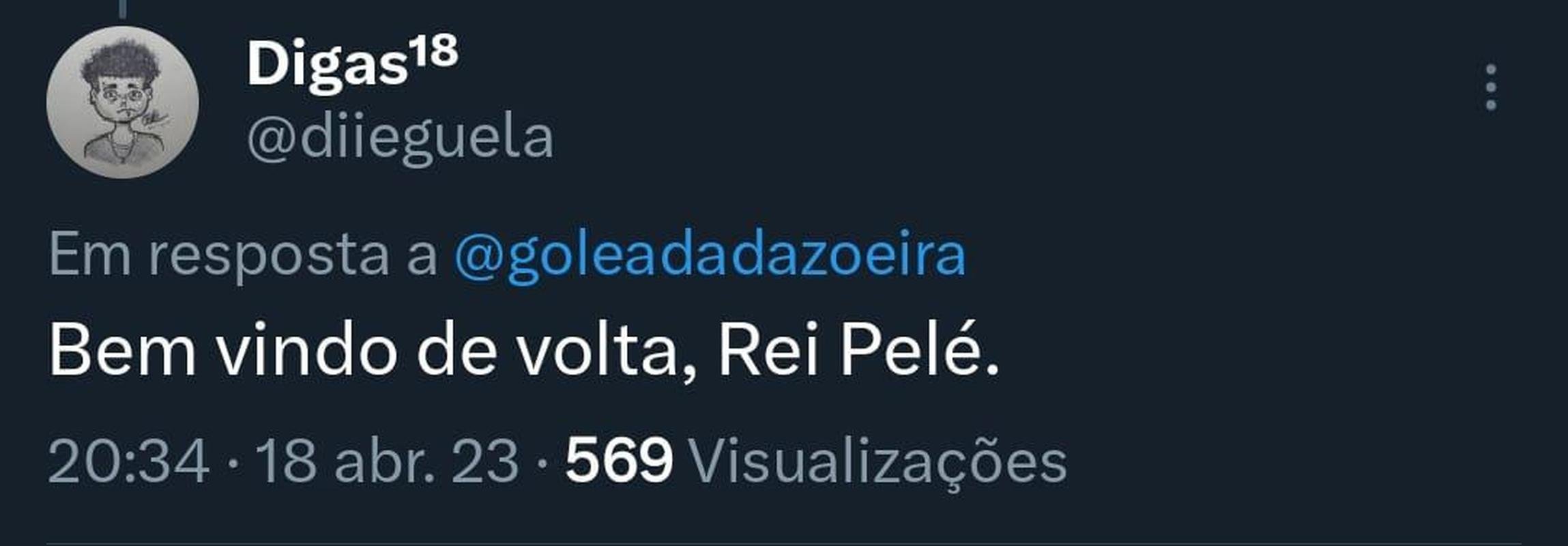Open the Digas¹⁸ display name
This screenshot has height=546, width=1568.
352,63
